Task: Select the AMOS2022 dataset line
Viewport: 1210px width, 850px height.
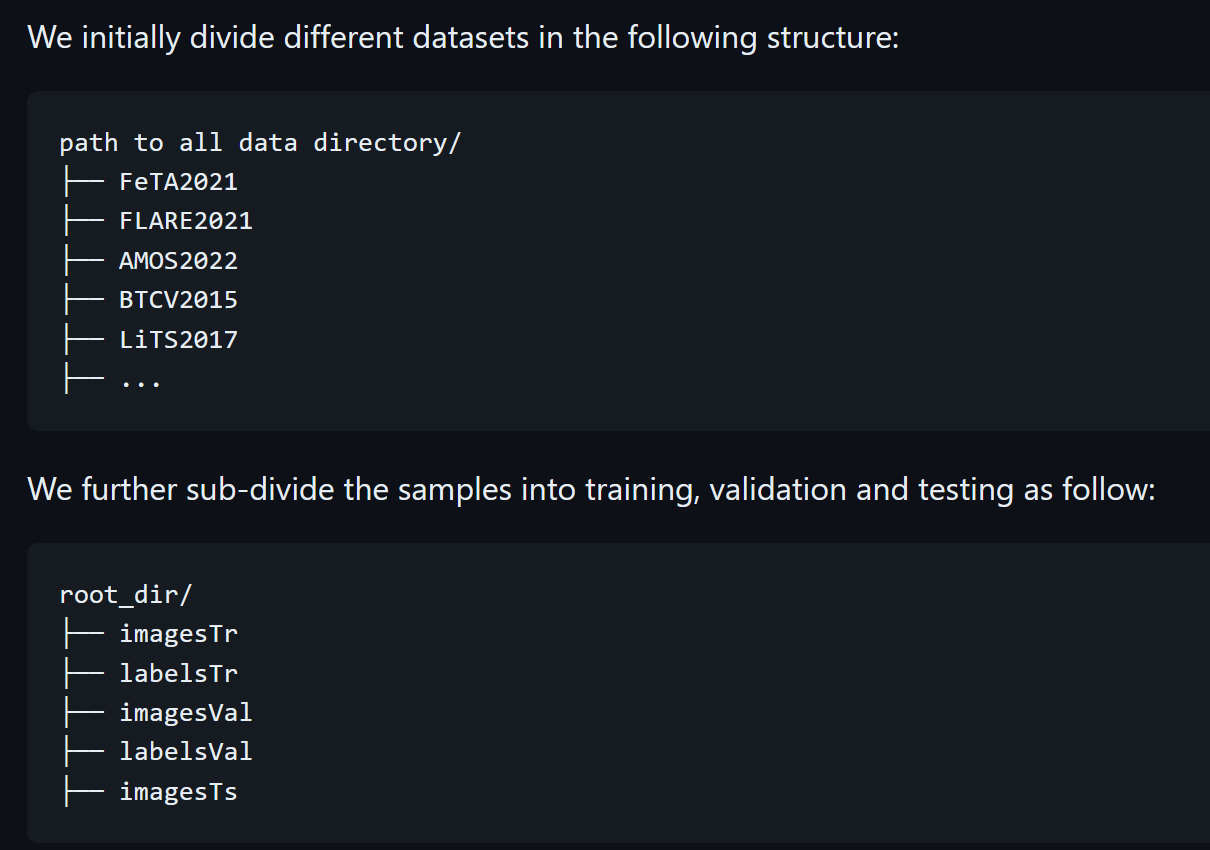Action: coord(178,261)
